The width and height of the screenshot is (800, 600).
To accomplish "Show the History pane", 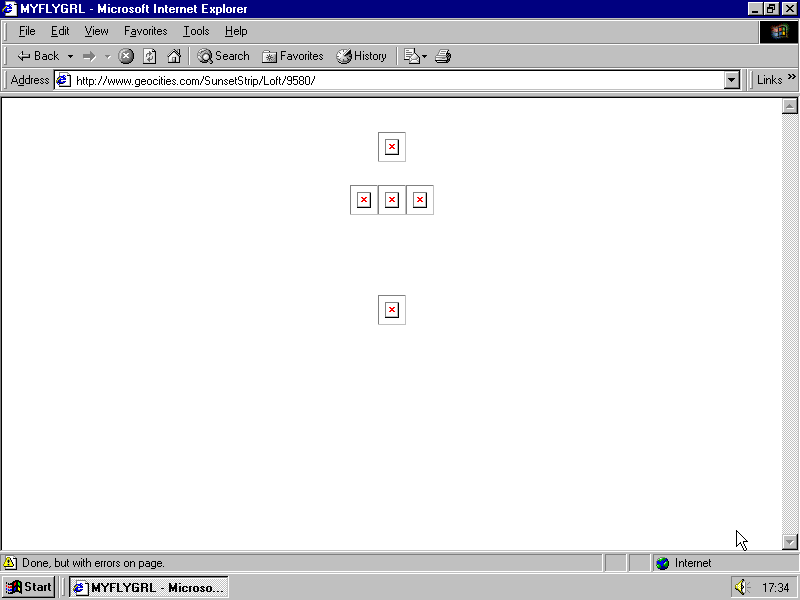I will [x=361, y=56].
